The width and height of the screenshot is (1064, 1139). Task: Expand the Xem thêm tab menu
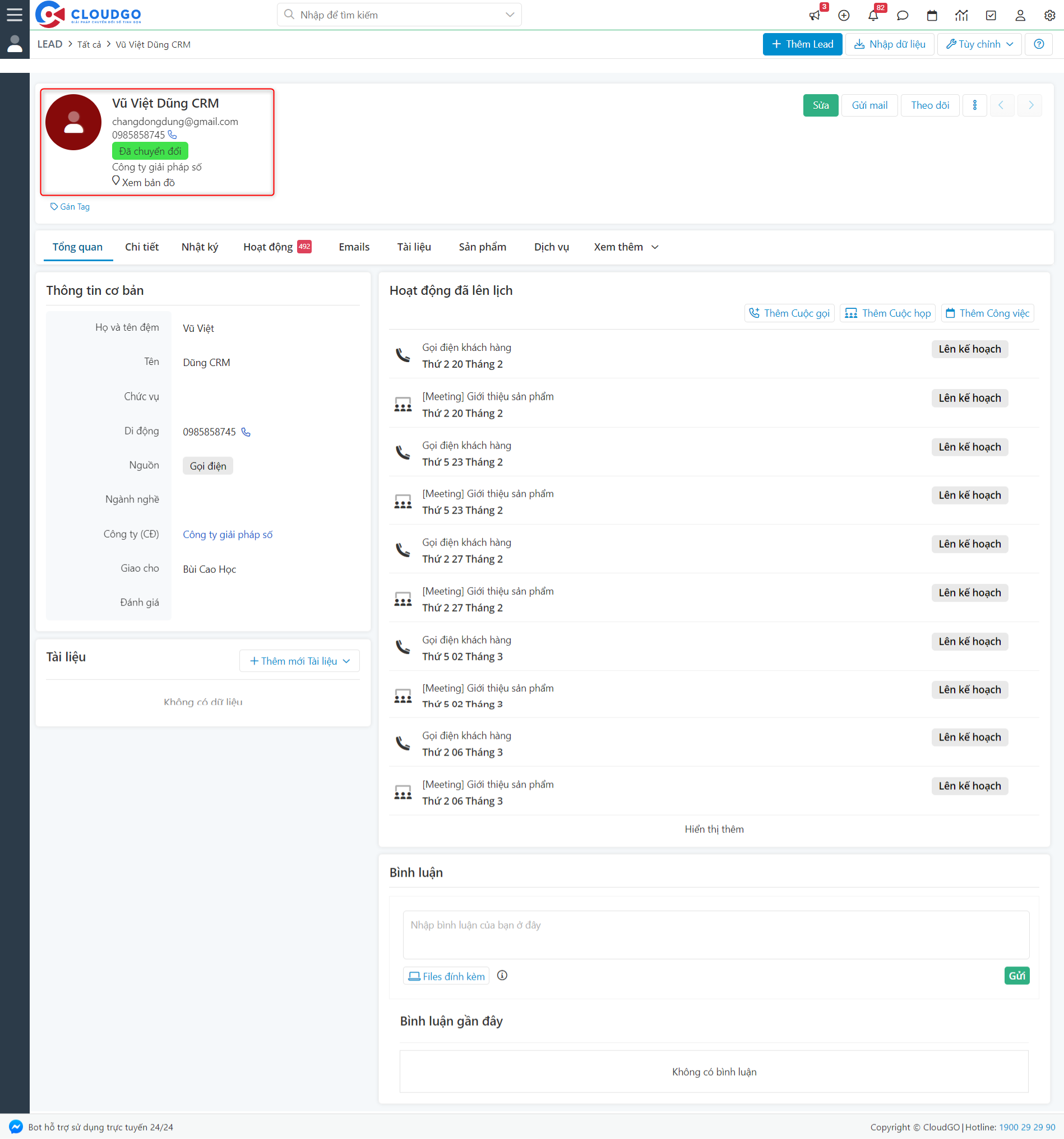click(626, 247)
